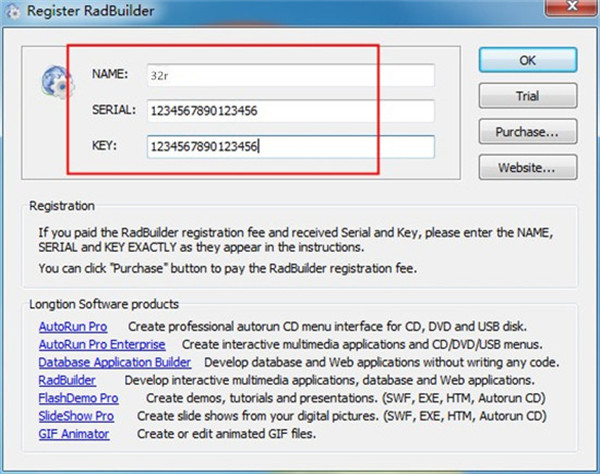
Task: Follow the AutoRun Pro Enterprise link
Action: (102, 344)
